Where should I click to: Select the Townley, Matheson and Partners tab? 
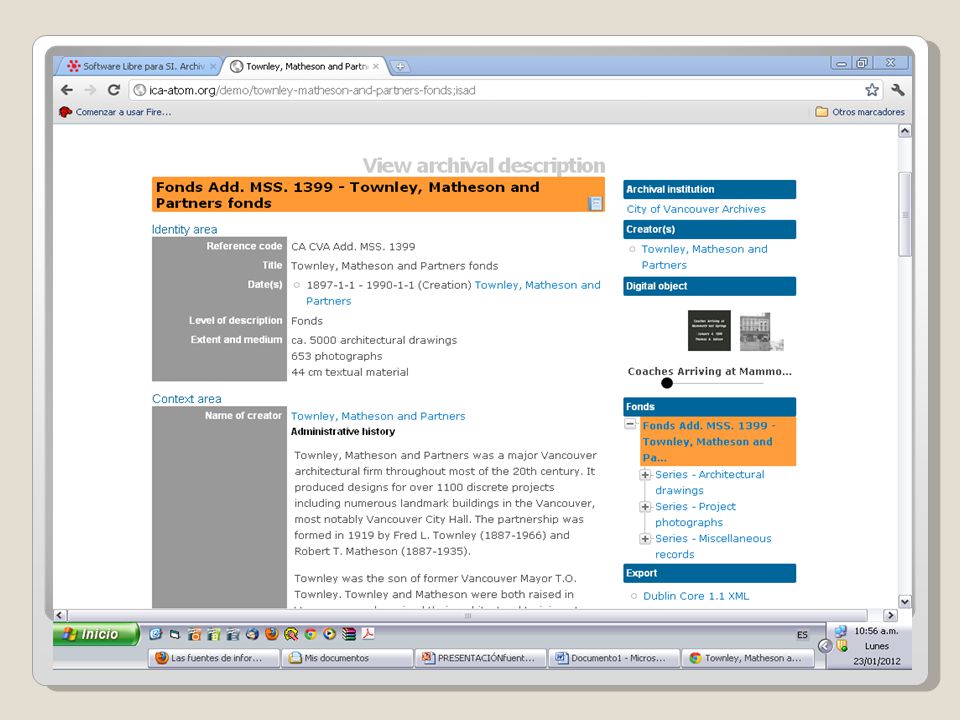pos(305,66)
